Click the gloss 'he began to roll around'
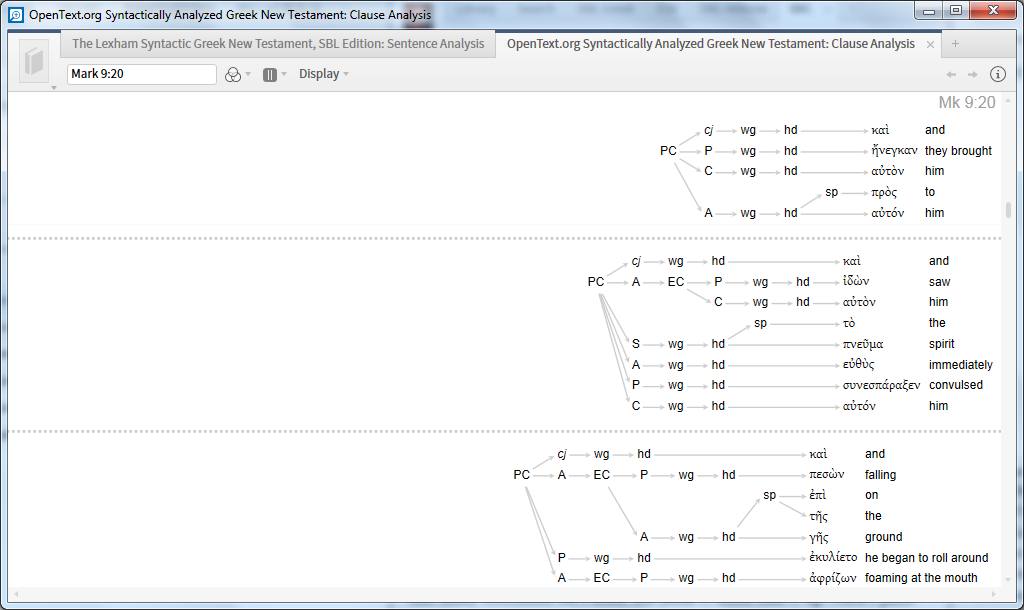Image resolution: width=1024 pixels, height=610 pixels. 926,558
